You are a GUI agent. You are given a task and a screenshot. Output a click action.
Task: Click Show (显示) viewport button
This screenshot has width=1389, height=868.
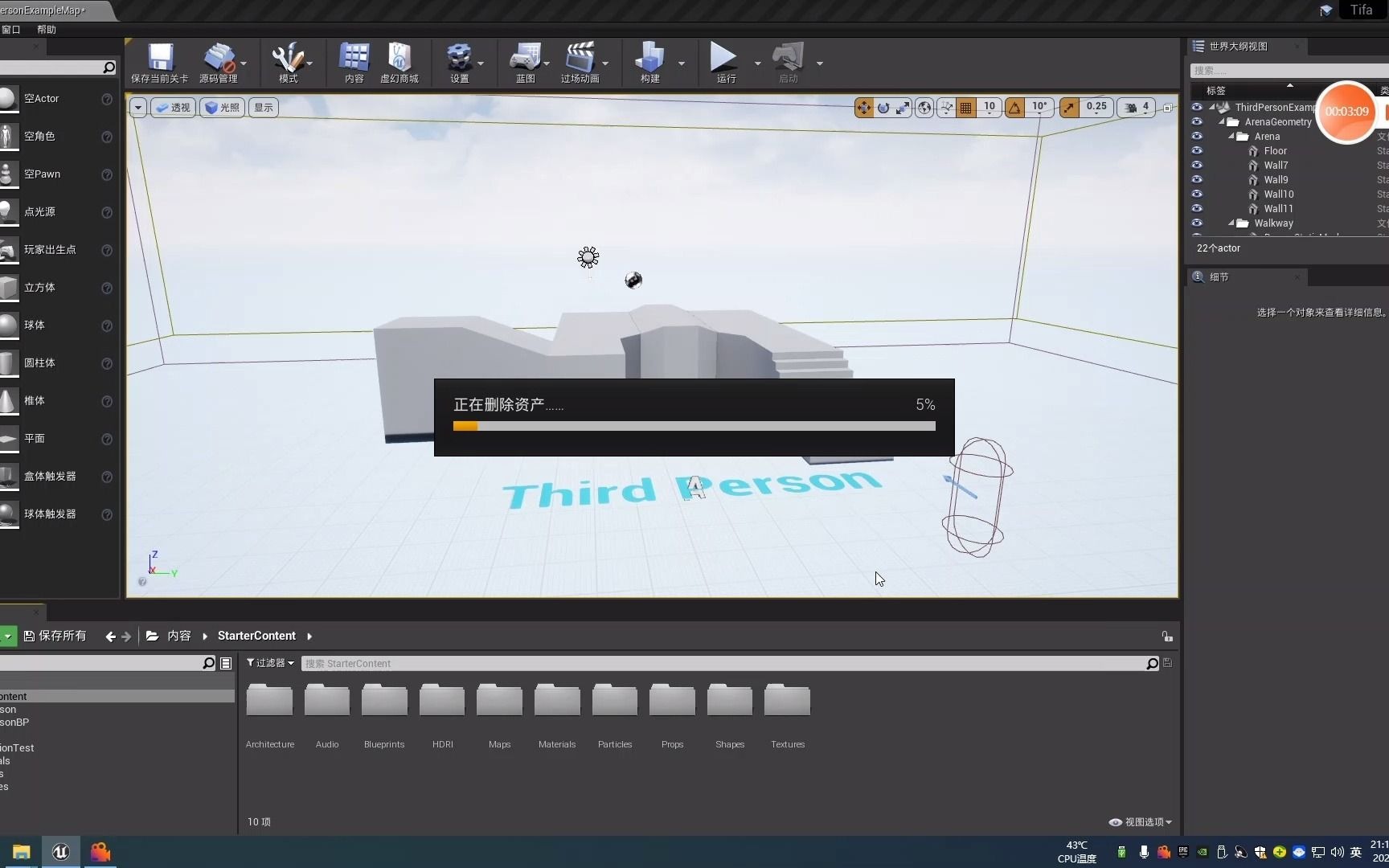tap(264, 108)
